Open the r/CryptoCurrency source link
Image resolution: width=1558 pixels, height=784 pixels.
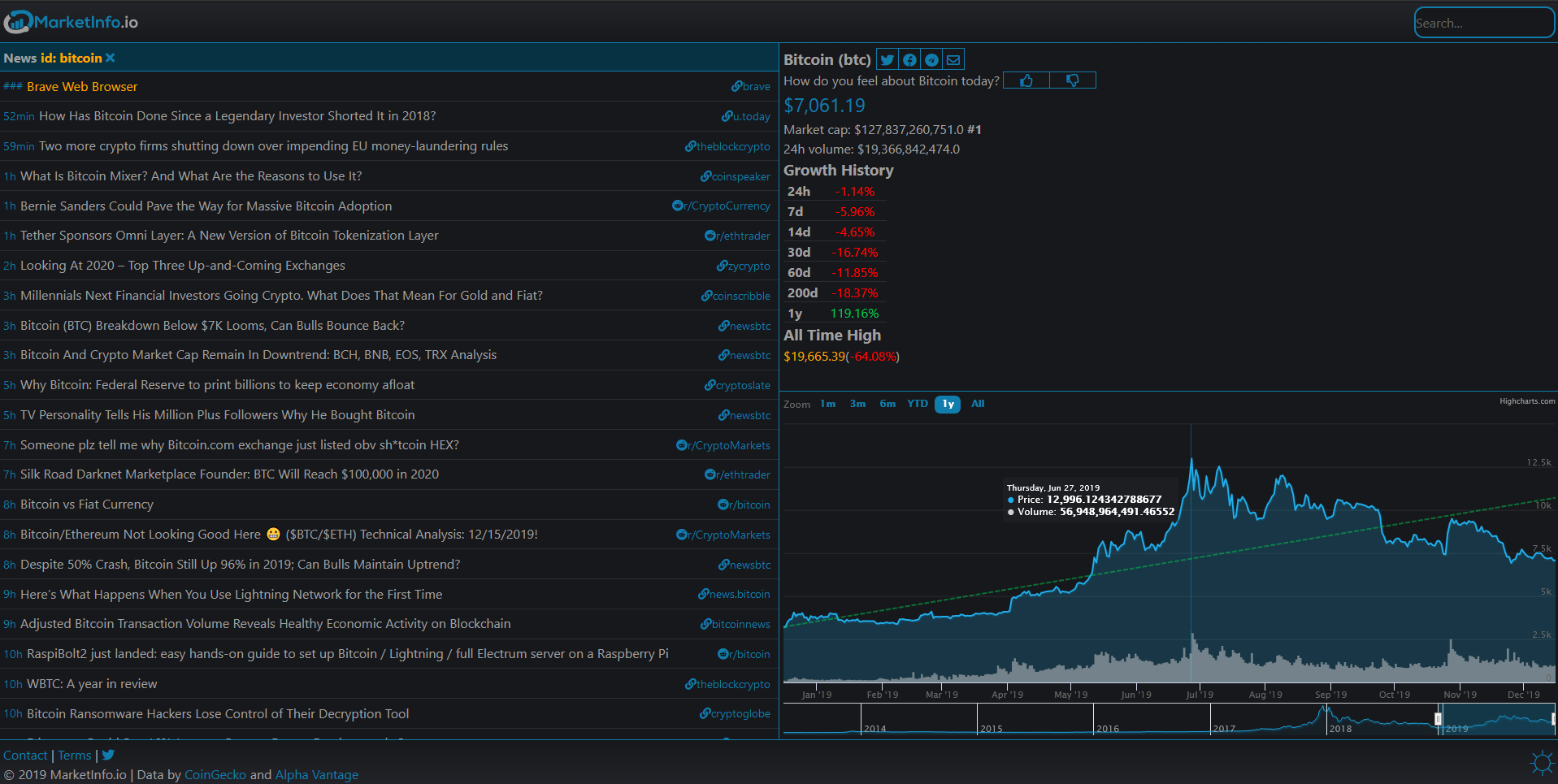point(721,206)
